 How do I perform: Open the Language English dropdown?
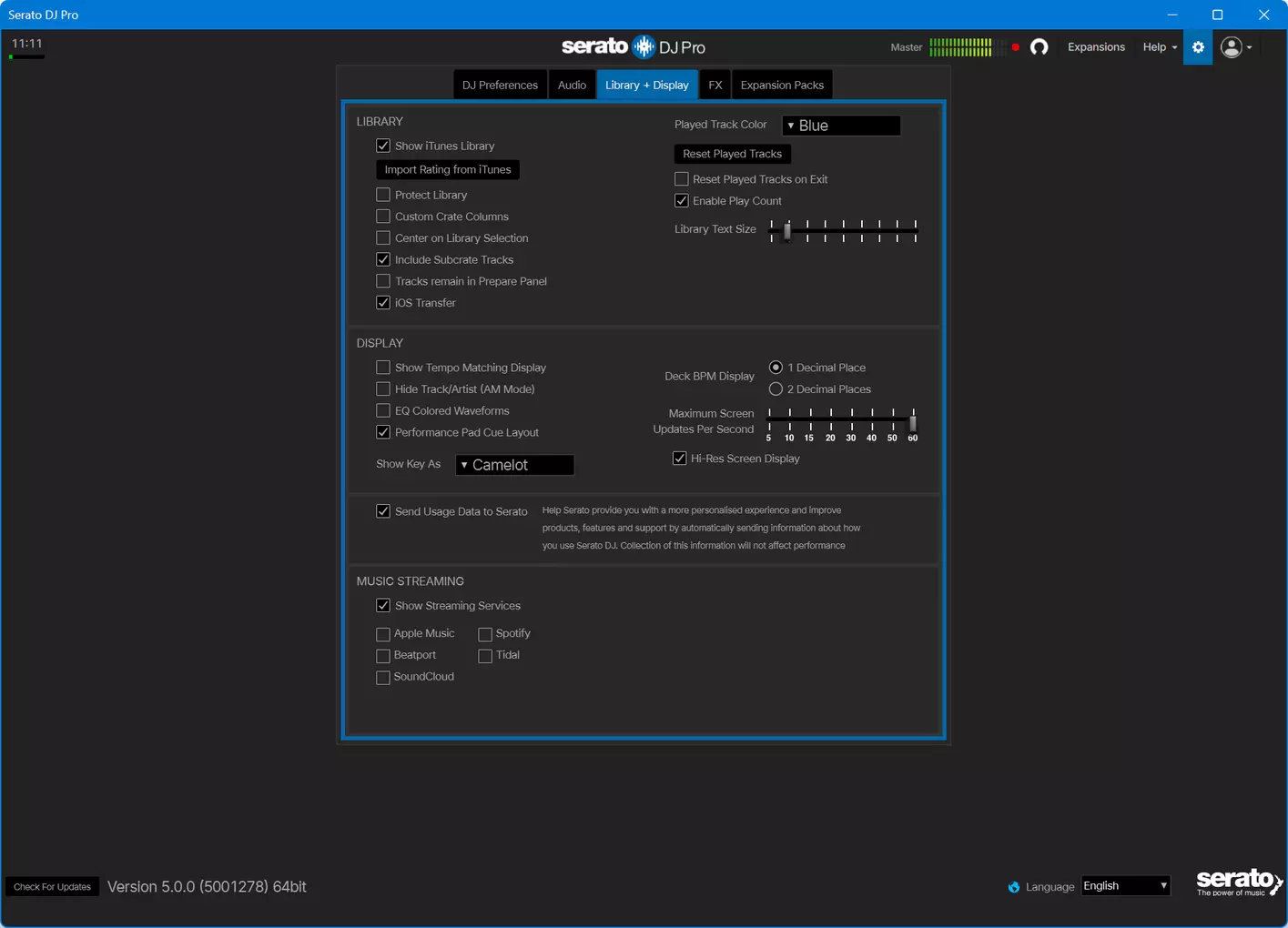(1125, 886)
